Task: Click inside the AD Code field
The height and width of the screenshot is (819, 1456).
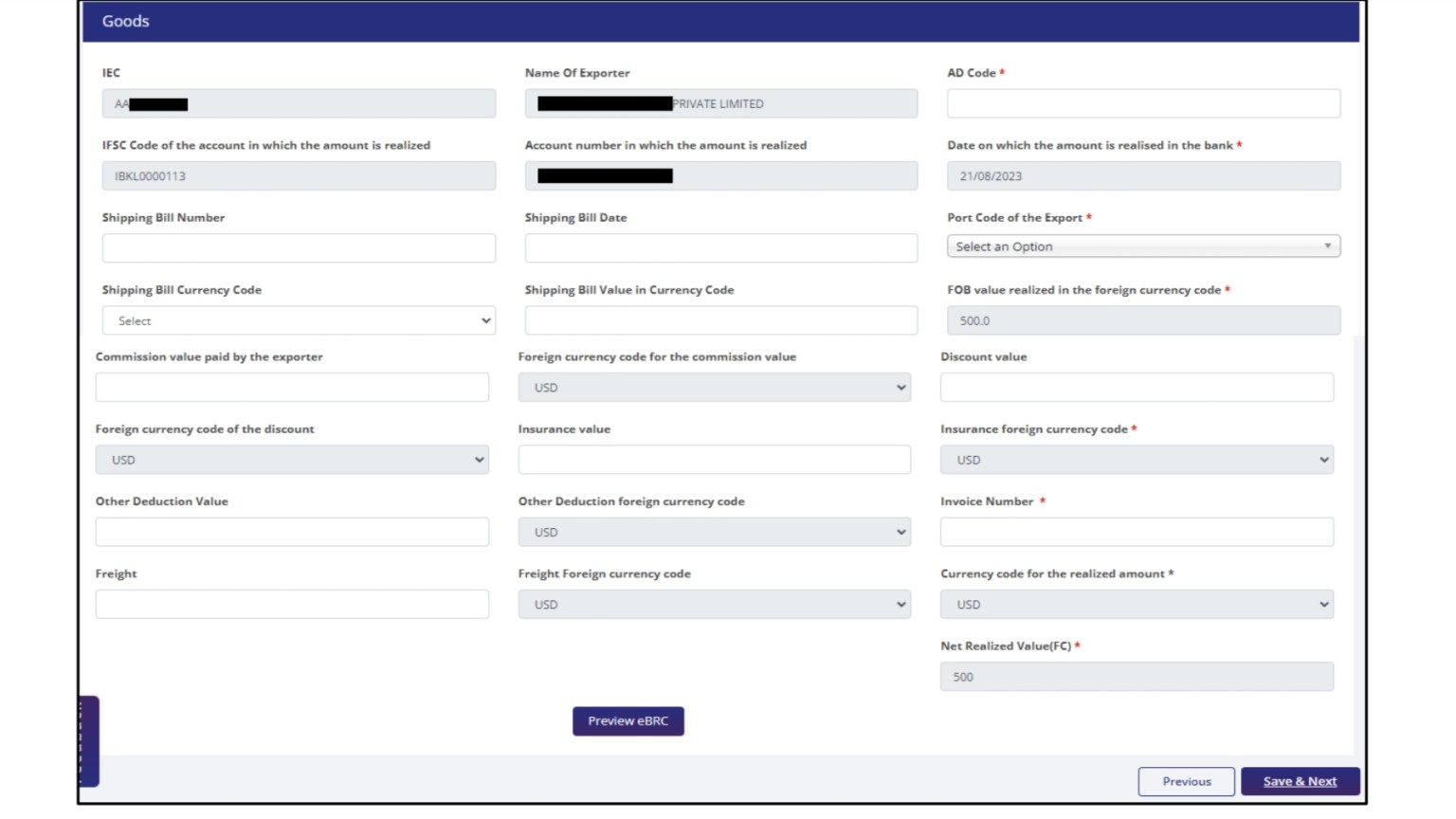Action: pos(1142,102)
